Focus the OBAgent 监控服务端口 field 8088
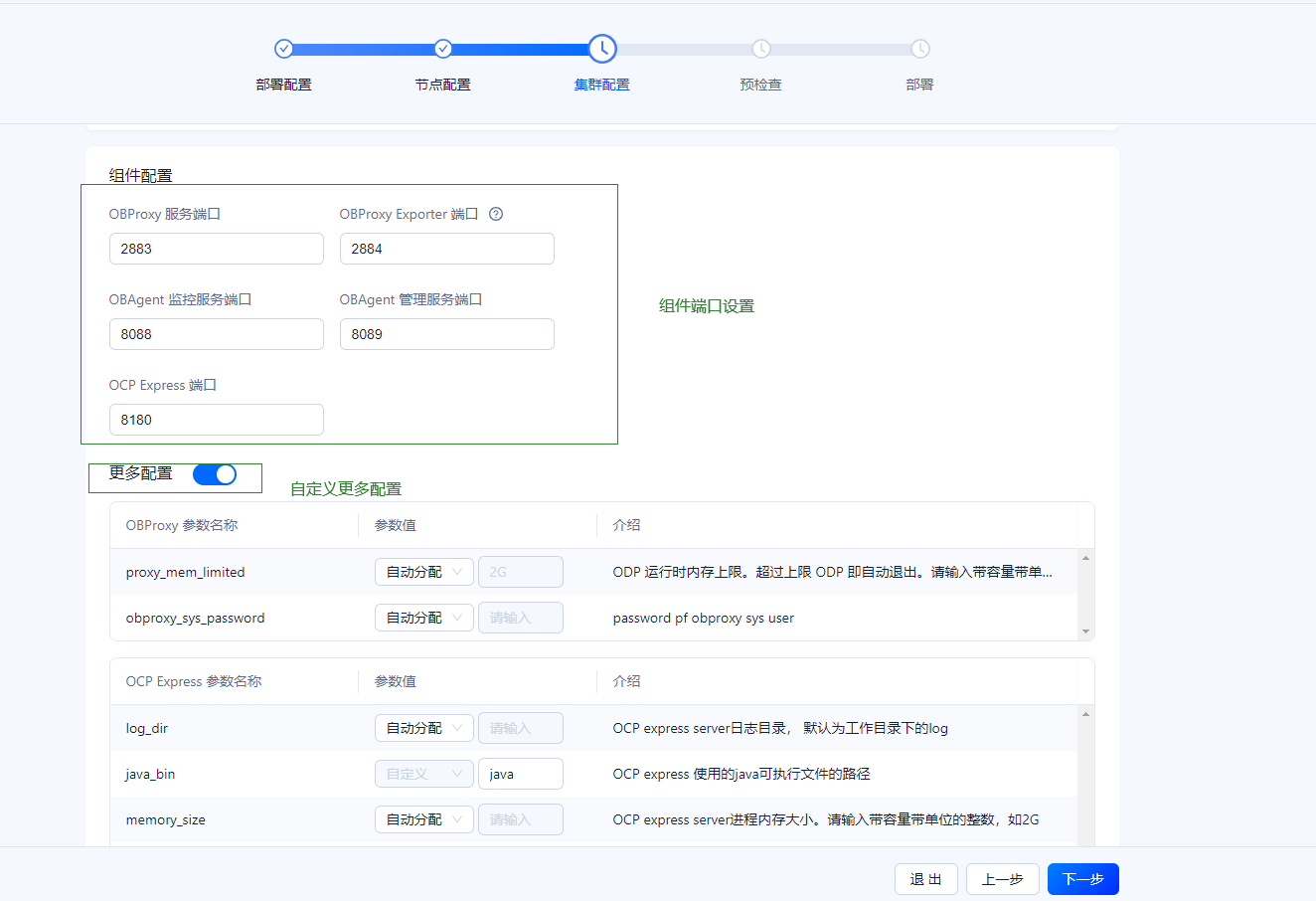Screen dimensions: 1316x901 coord(217,334)
